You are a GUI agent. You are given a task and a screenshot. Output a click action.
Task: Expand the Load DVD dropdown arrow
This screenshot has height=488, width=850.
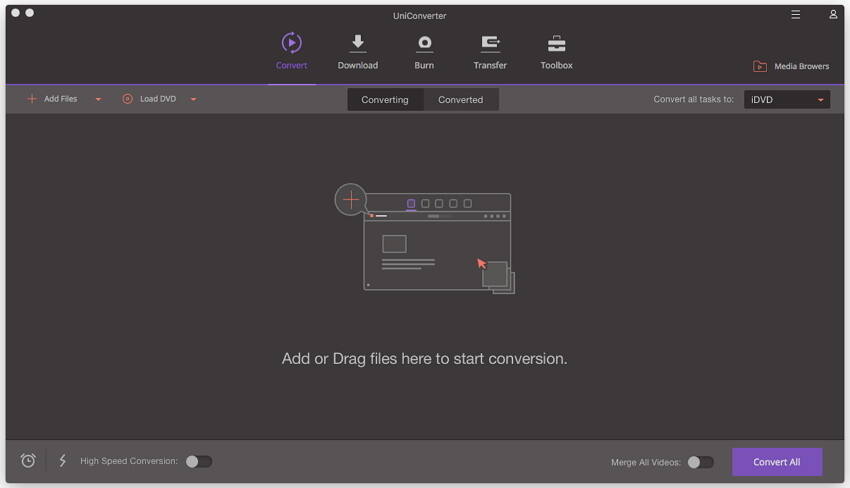[194, 99]
